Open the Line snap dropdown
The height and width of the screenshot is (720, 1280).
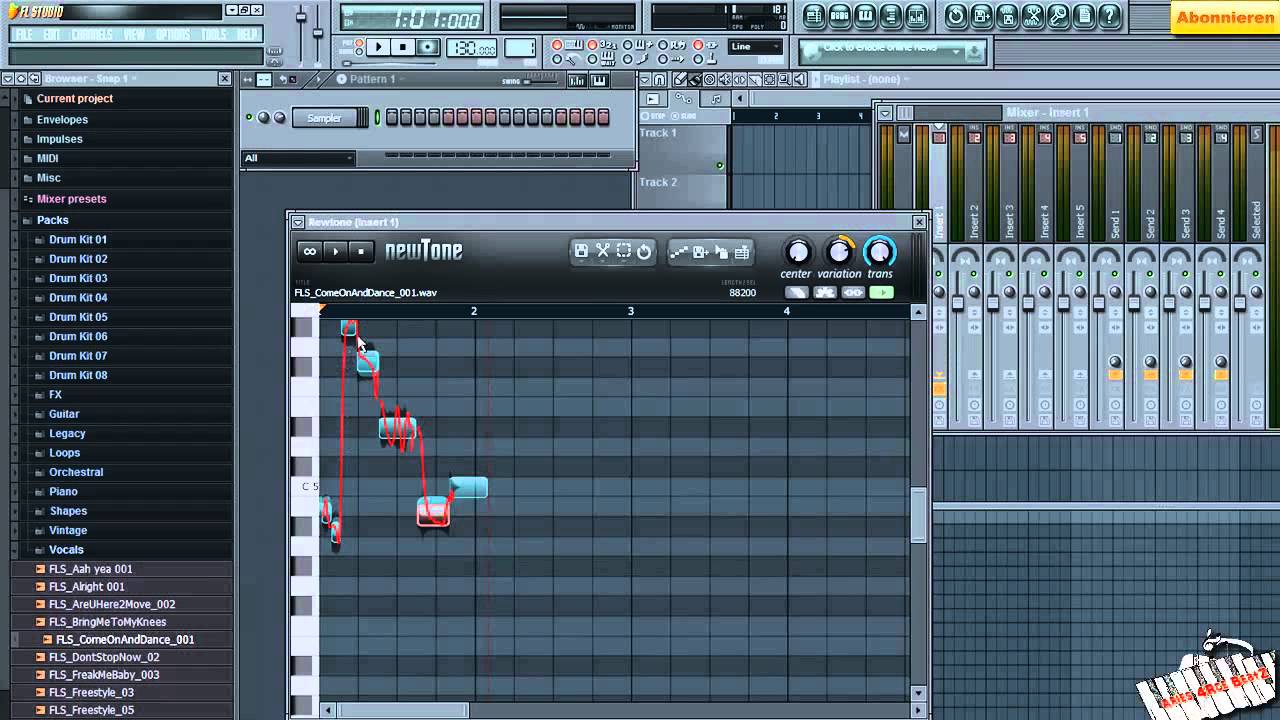click(756, 47)
